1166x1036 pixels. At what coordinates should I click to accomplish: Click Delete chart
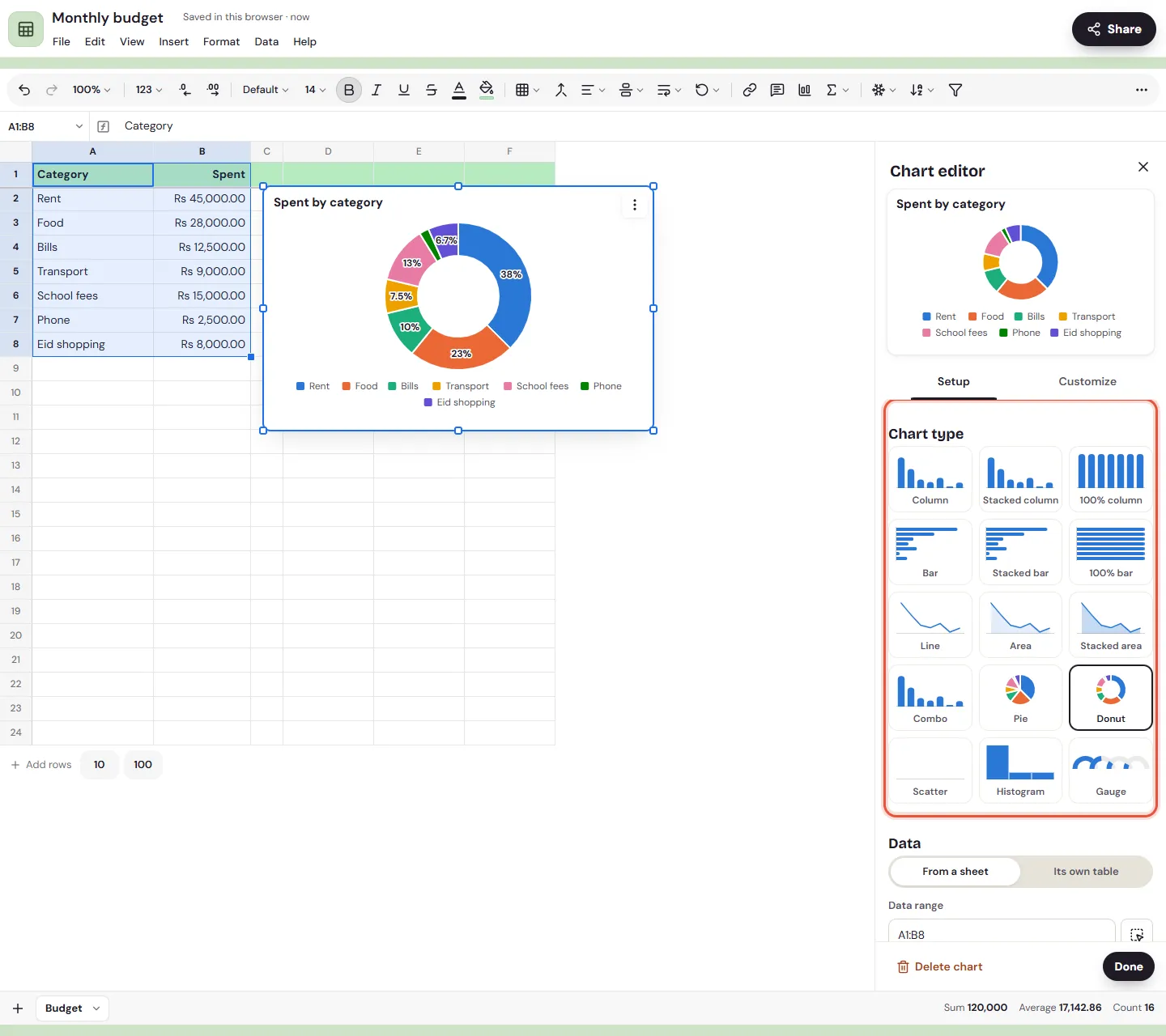940,966
